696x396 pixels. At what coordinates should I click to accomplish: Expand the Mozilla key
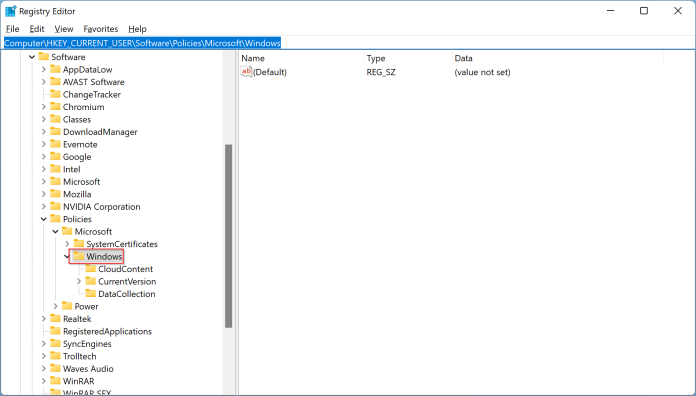click(44, 194)
